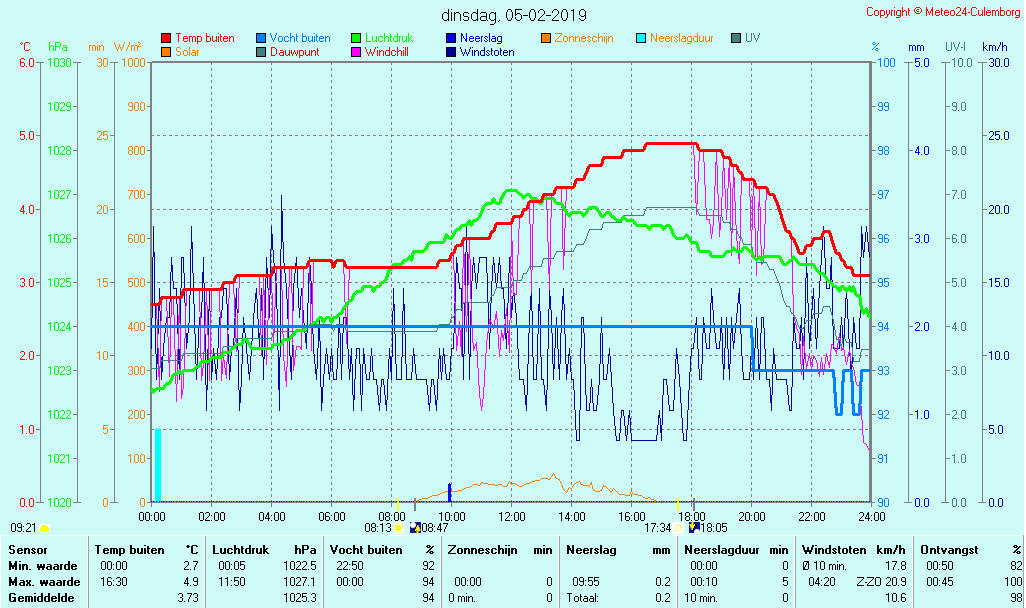Click the yellow sun icon beside 09:21
Screen dimensions: 1026x608
tap(44, 527)
